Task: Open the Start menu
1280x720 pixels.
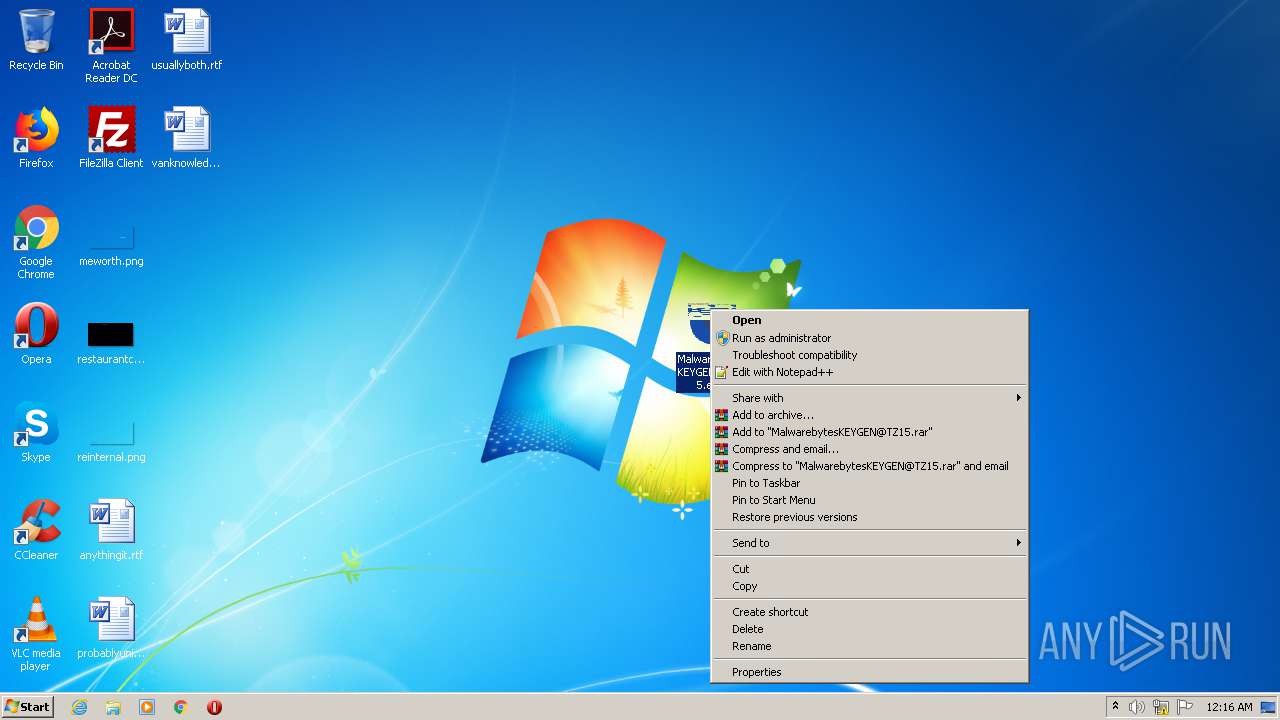Action: pos(28,707)
